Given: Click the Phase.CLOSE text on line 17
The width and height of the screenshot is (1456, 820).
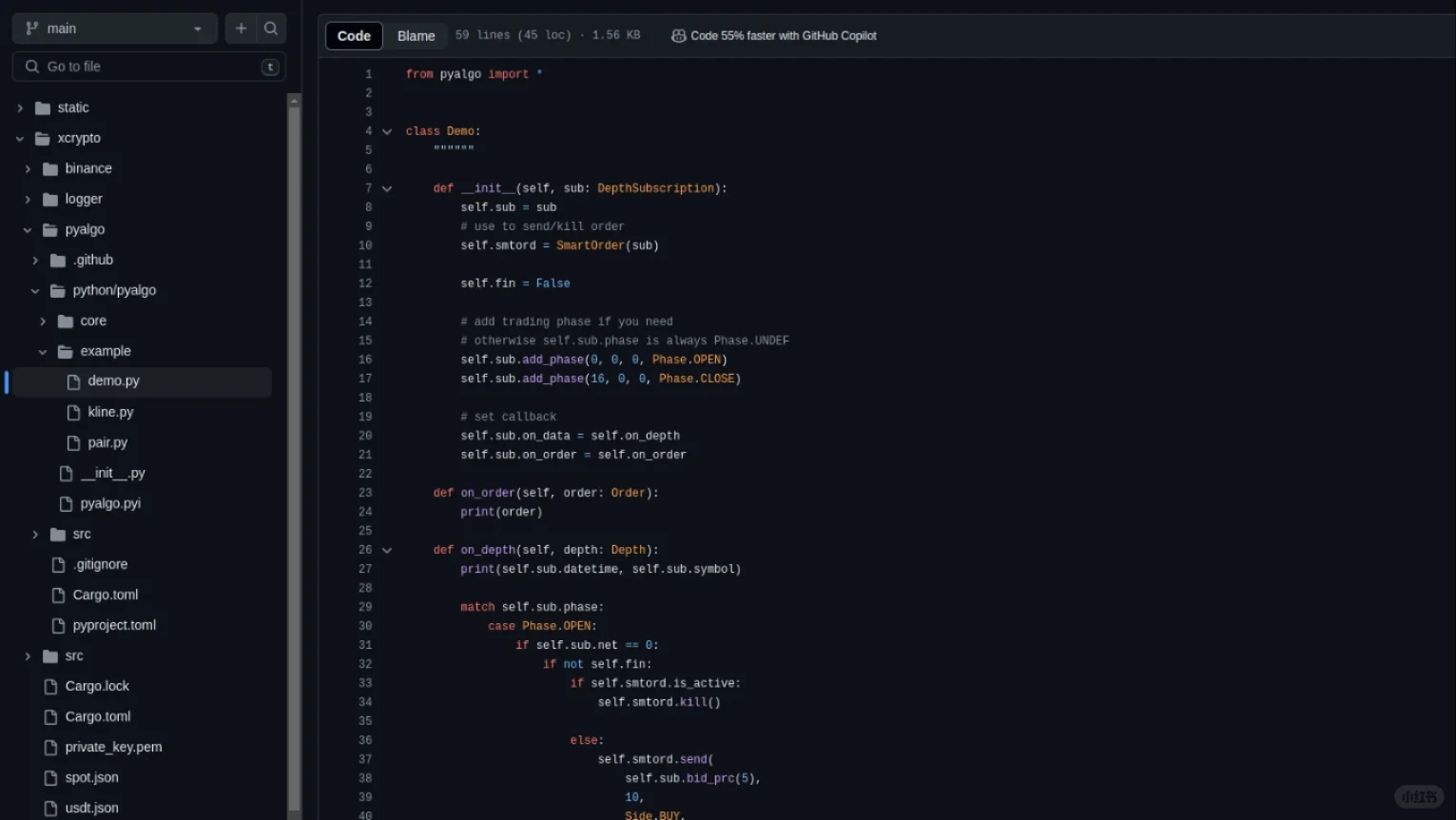Looking at the screenshot, I should click(697, 379).
